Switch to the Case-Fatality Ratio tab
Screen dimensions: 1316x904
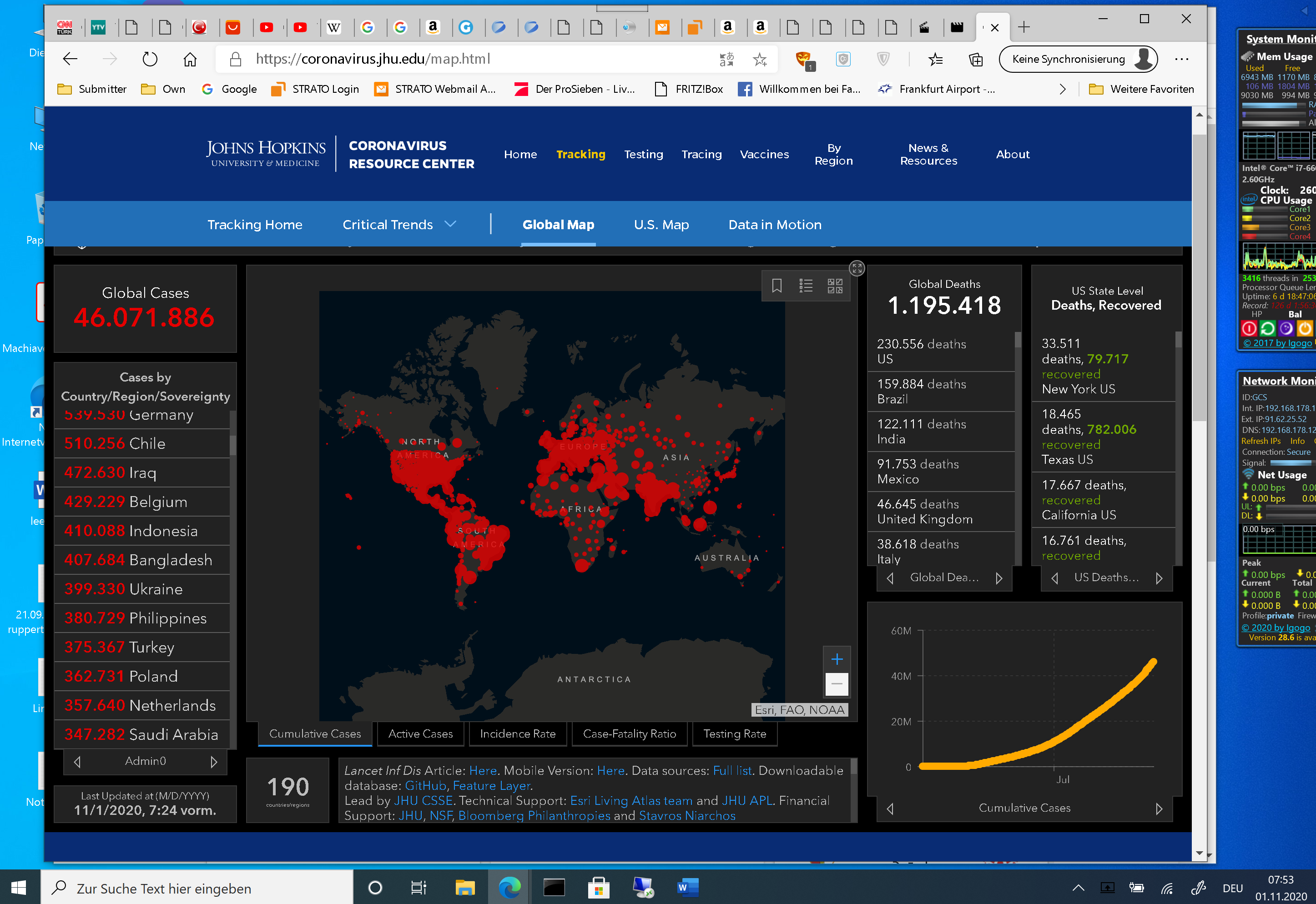click(x=630, y=734)
